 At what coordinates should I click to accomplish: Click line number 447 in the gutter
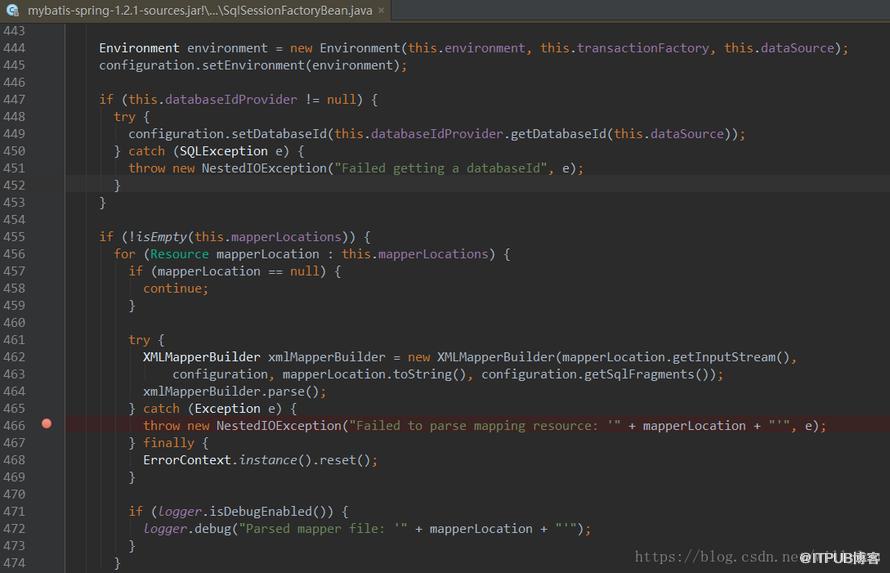[14, 100]
